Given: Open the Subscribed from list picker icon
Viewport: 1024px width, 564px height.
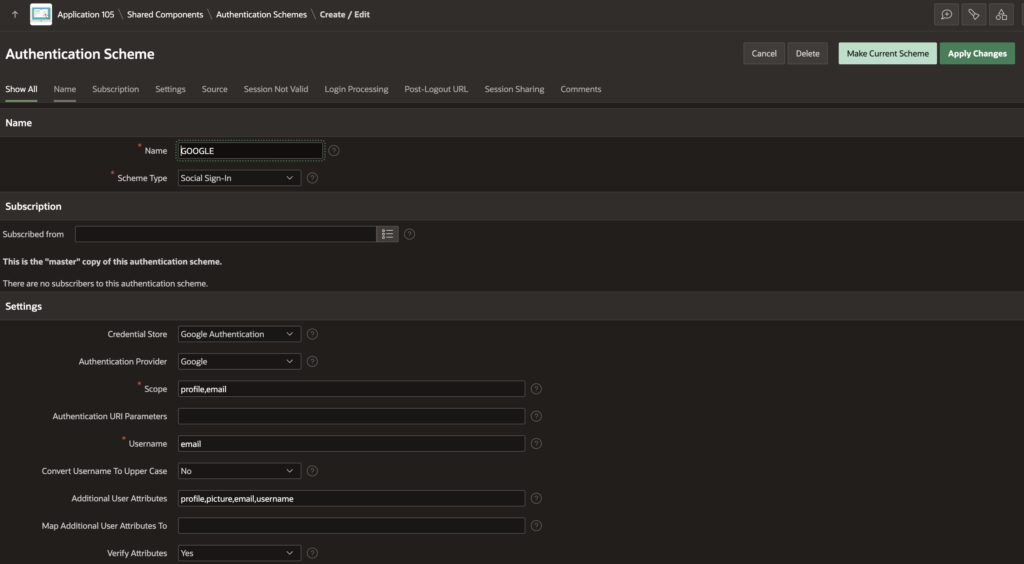Looking at the screenshot, I should (387, 234).
